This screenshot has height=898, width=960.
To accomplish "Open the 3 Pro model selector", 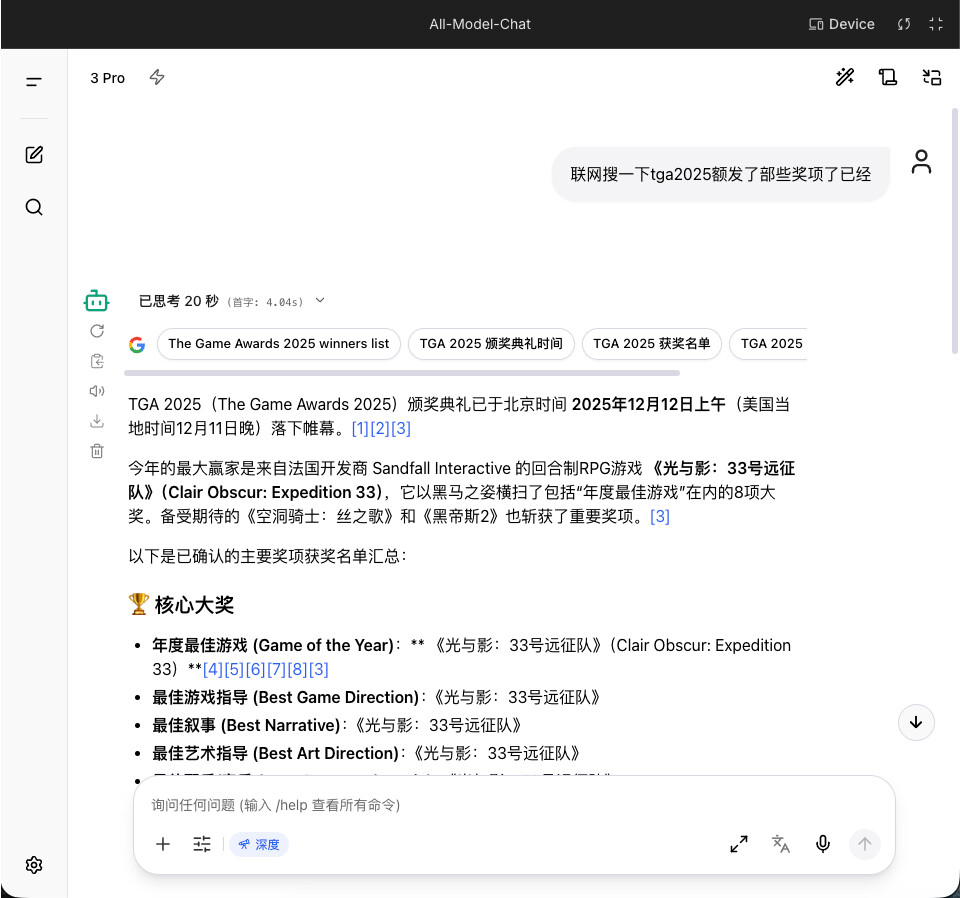I will tap(108, 78).
